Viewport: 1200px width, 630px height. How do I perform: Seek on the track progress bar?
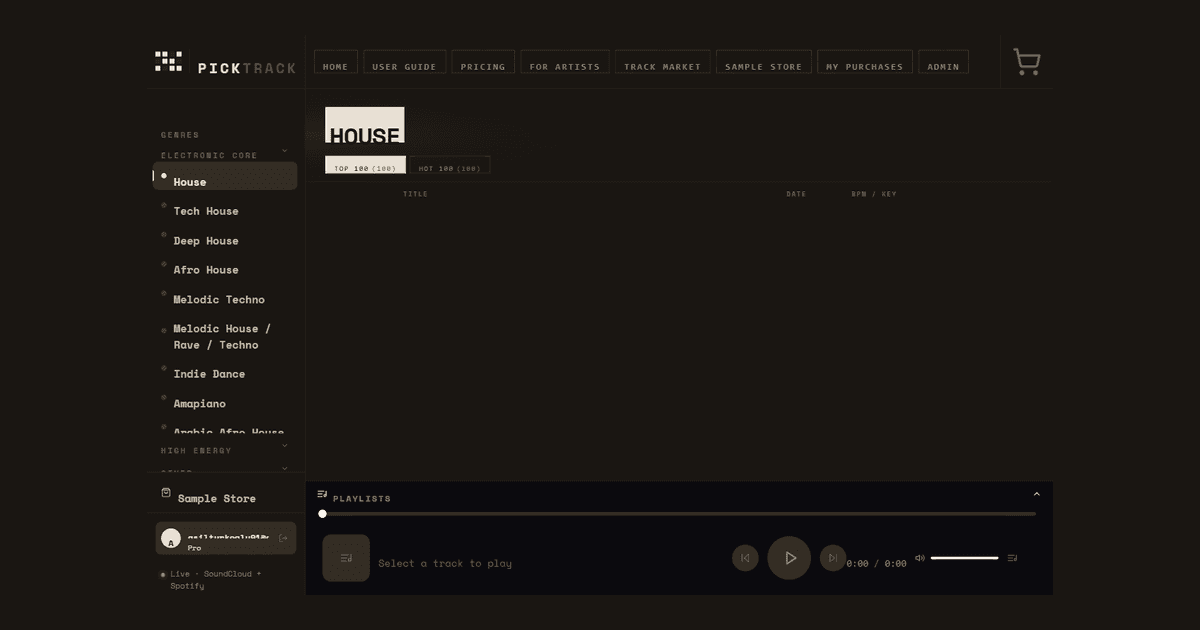679,514
